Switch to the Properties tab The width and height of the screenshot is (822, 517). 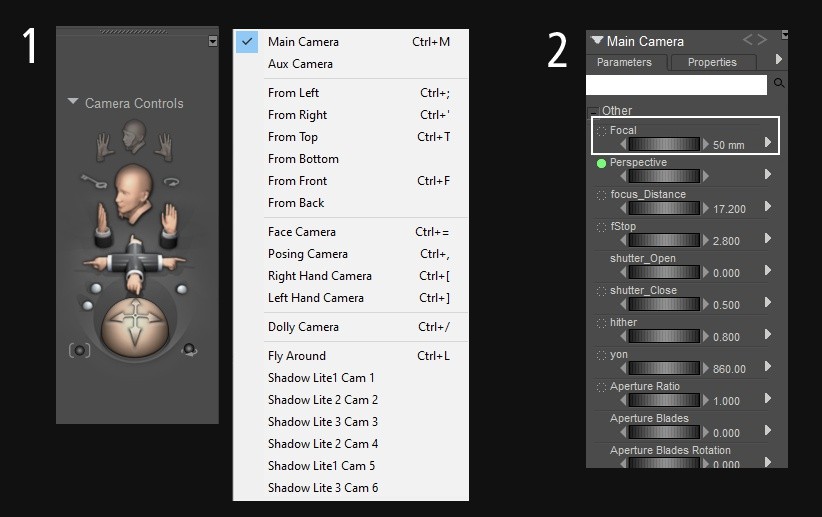pos(712,62)
